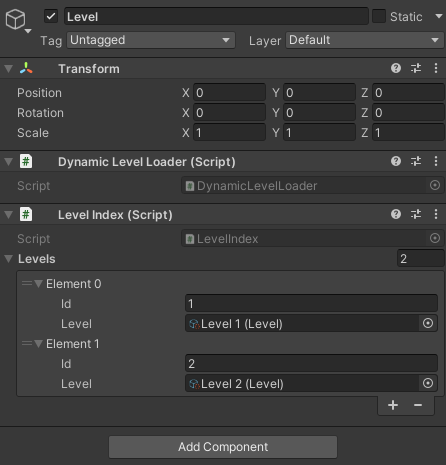Open Transform component help reference
The width and height of the screenshot is (446, 465).
coord(396,68)
